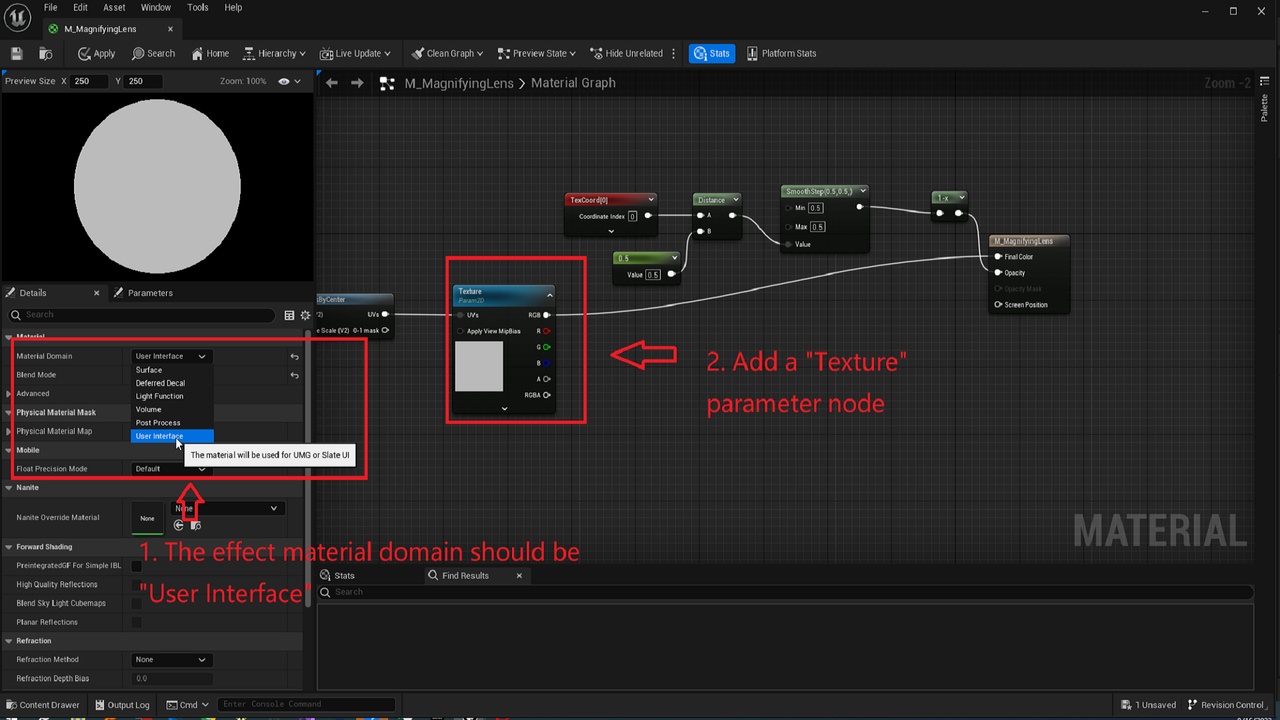Open the graph Search tool
This screenshot has width=1280, height=720.
[153, 53]
